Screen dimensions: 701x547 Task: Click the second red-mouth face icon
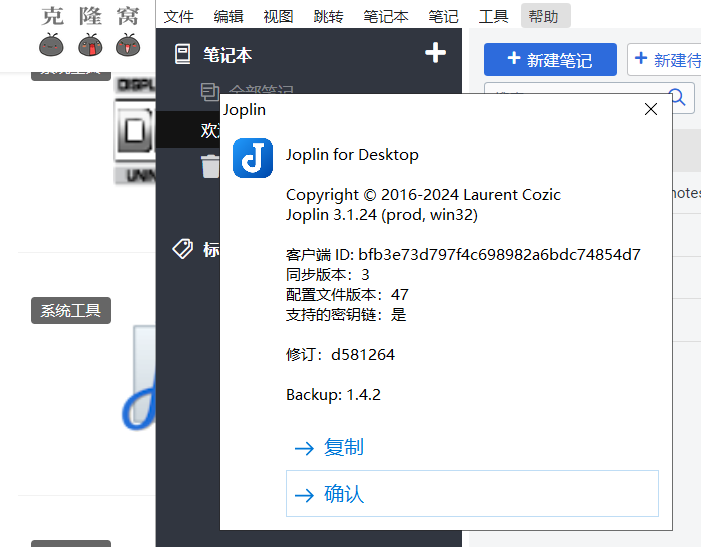pyautogui.click(x=90, y=45)
